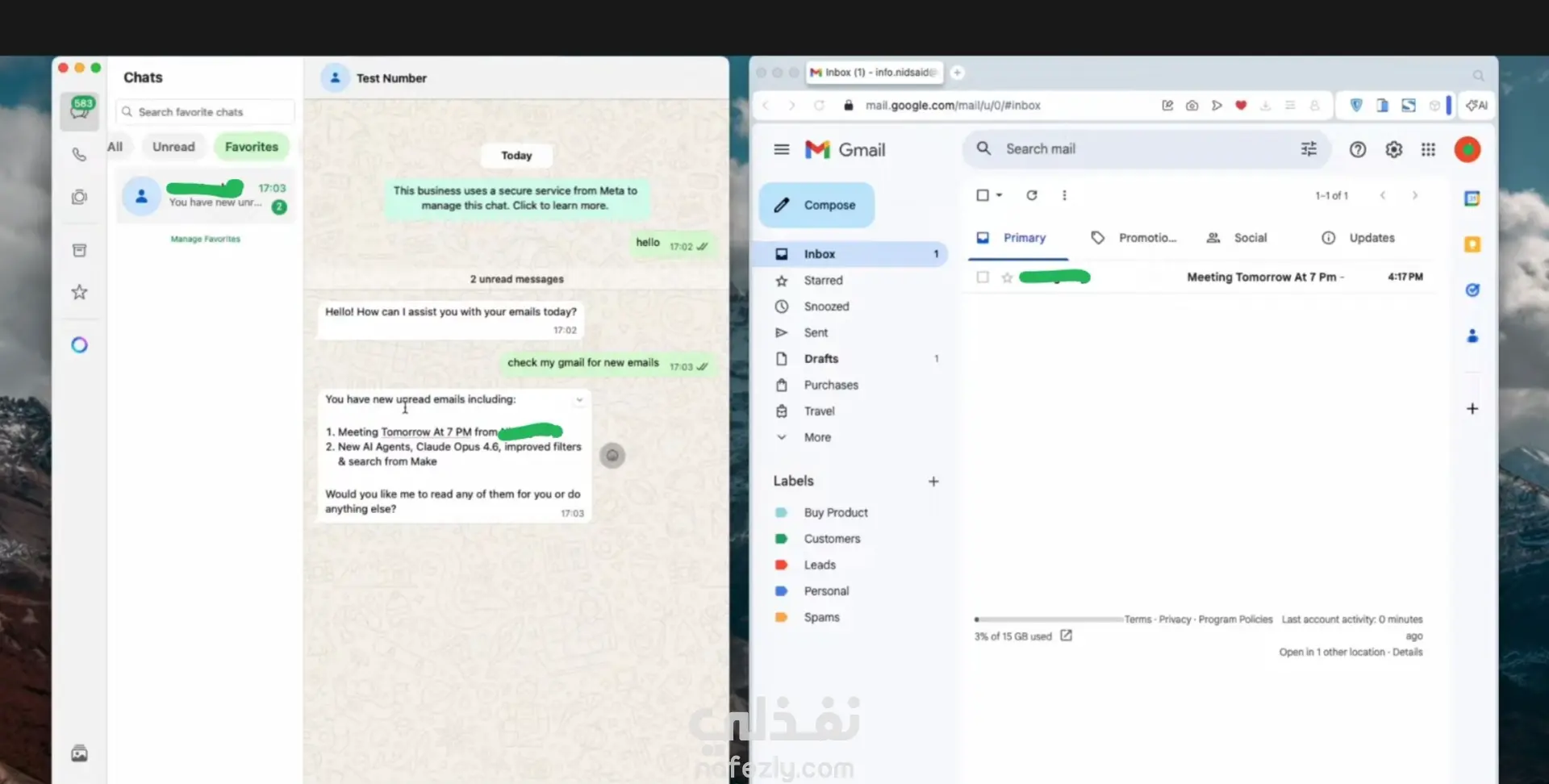Open Starred messages in WhatsApp sidebar

79,292
